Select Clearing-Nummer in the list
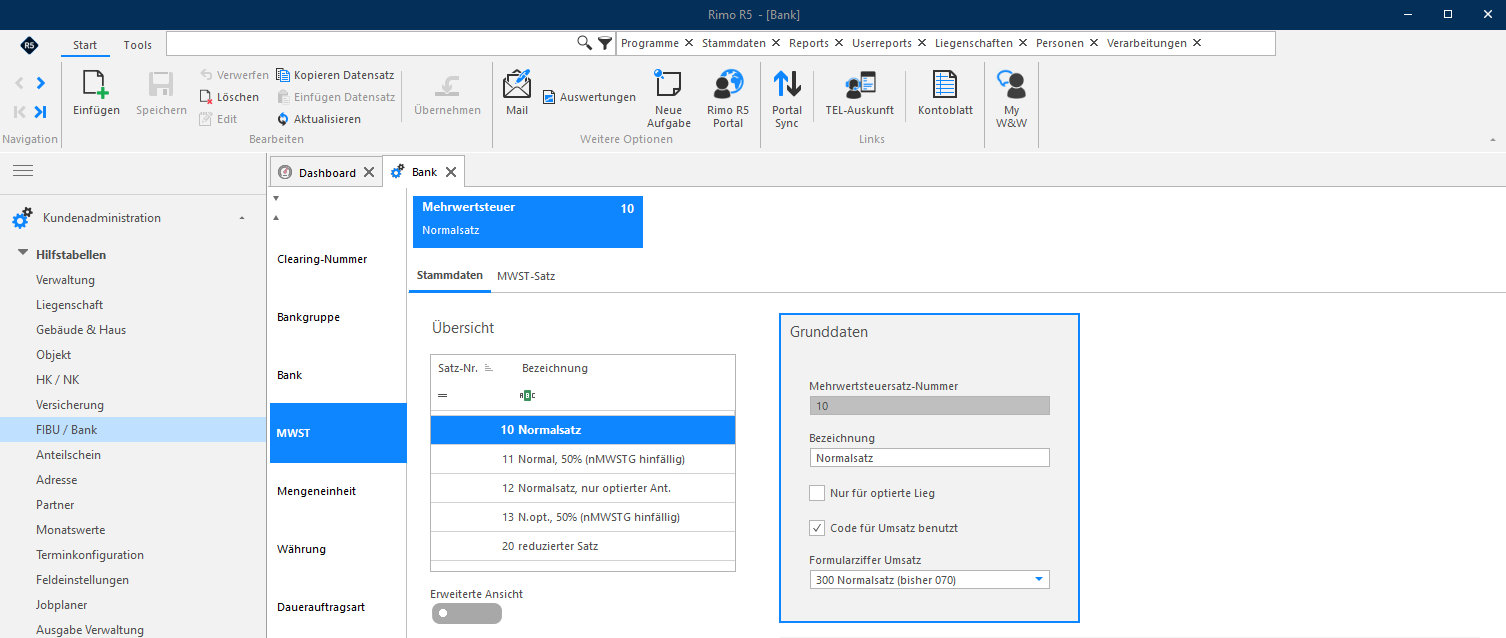The width and height of the screenshot is (1506, 638). [337, 259]
